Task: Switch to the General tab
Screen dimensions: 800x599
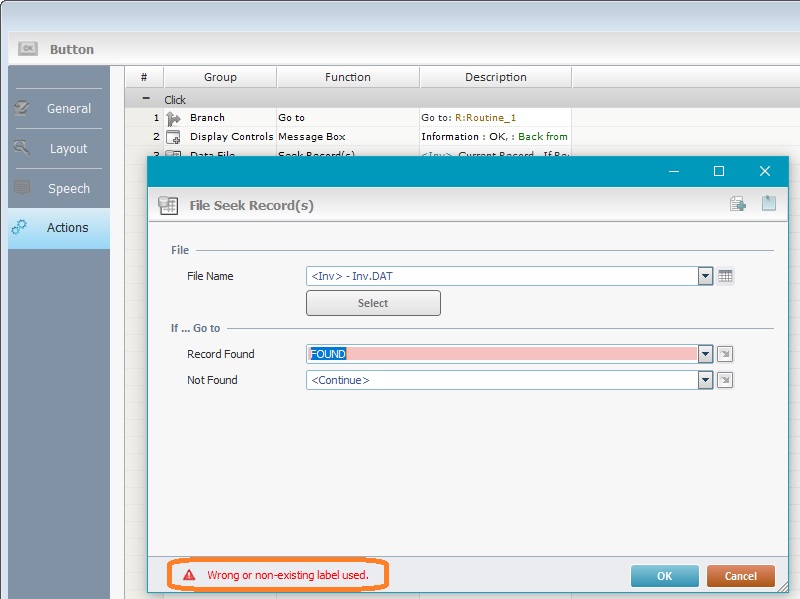Action: tap(59, 108)
